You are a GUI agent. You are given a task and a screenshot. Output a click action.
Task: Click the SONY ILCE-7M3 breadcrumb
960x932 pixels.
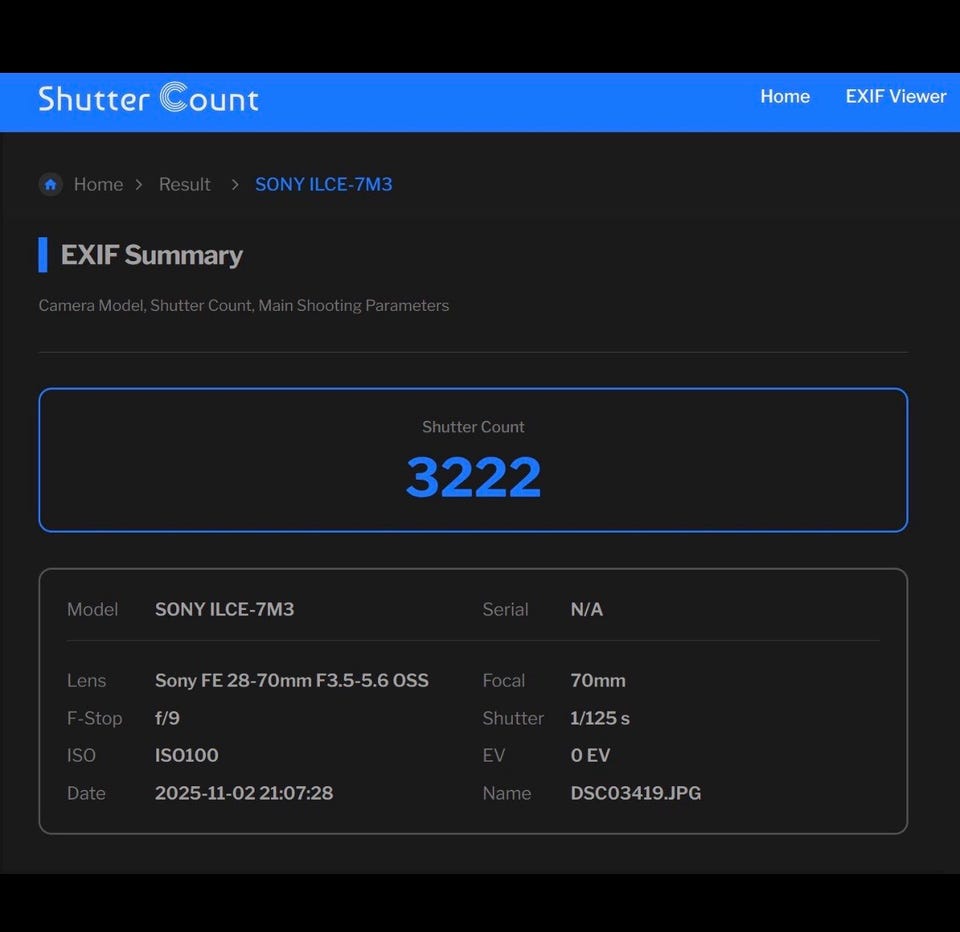click(323, 184)
